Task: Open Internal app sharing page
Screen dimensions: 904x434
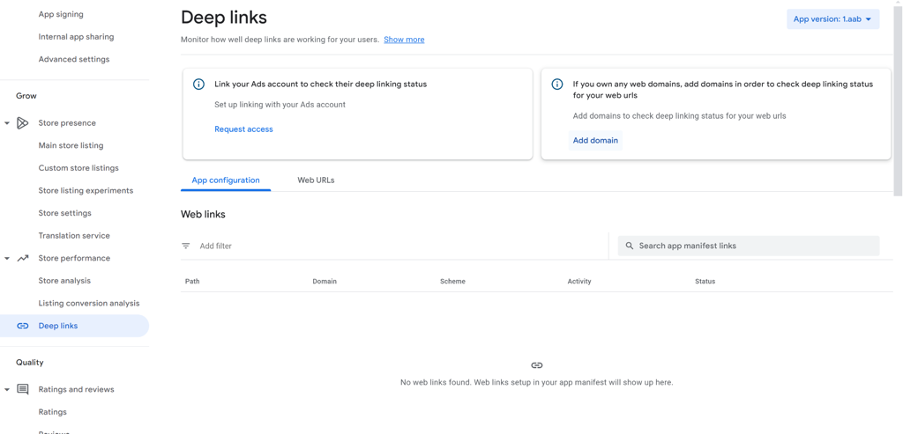Action: click(76, 37)
